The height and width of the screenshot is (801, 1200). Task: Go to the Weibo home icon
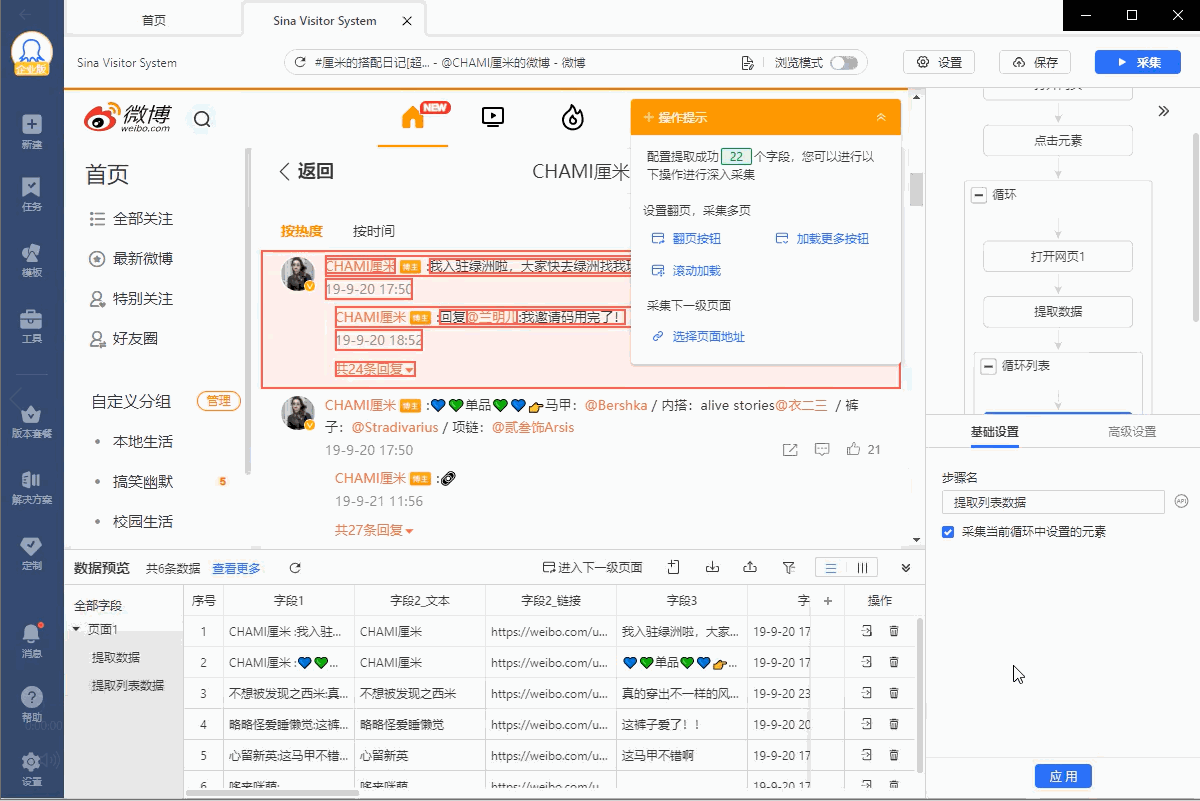coord(413,116)
